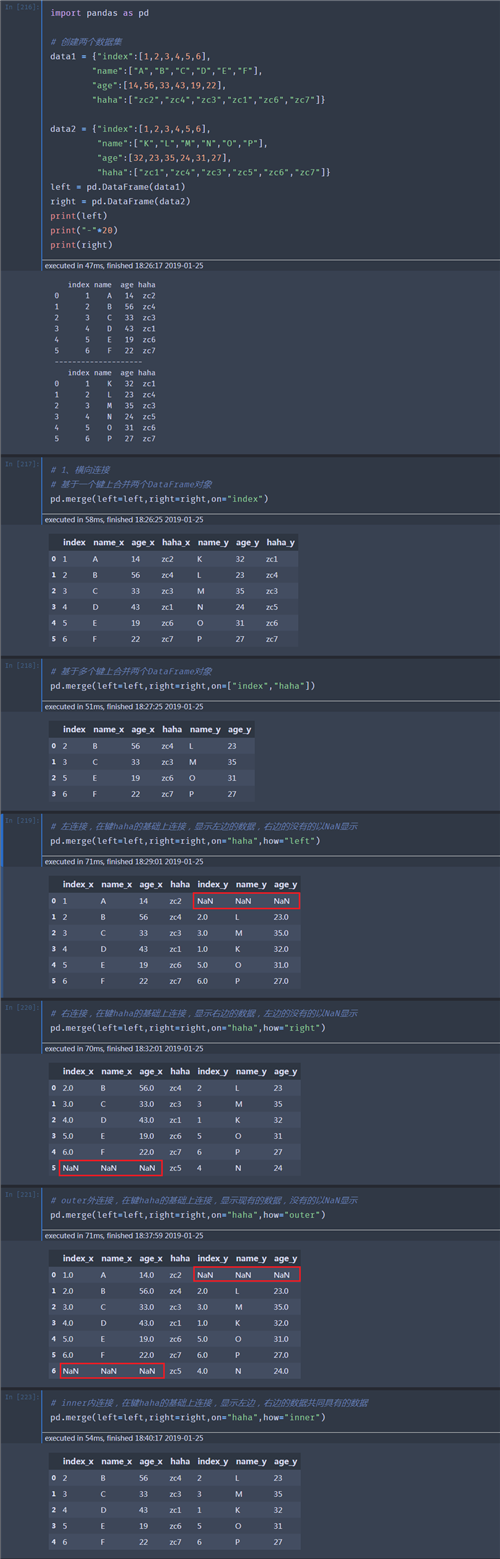The width and height of the screenshot is (500, 1559).
Task: Click the how="left" merge code line
Action: tap(185, 840)
